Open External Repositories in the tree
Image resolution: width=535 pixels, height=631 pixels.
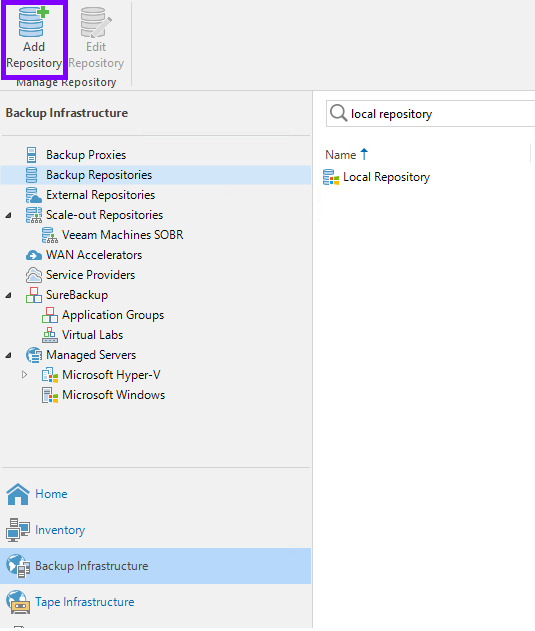[x=100, y=195]
